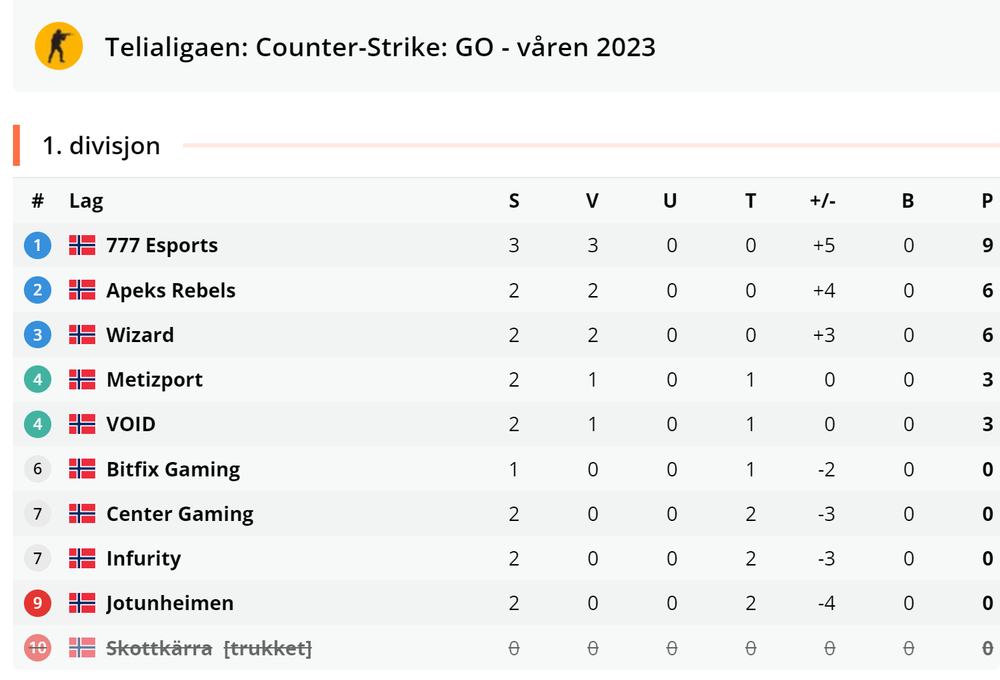The image size is (1000, 680).
Task: Click the green rank badge for Metizport
Action: [37, 380]
